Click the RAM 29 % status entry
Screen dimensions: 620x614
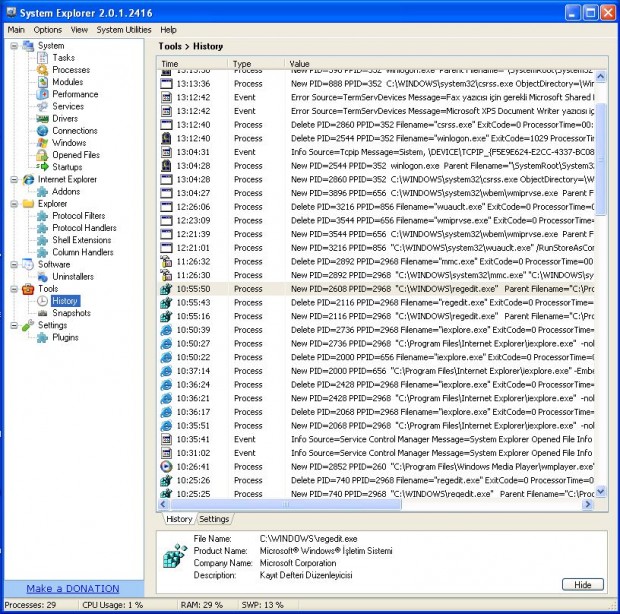point(201,605)
